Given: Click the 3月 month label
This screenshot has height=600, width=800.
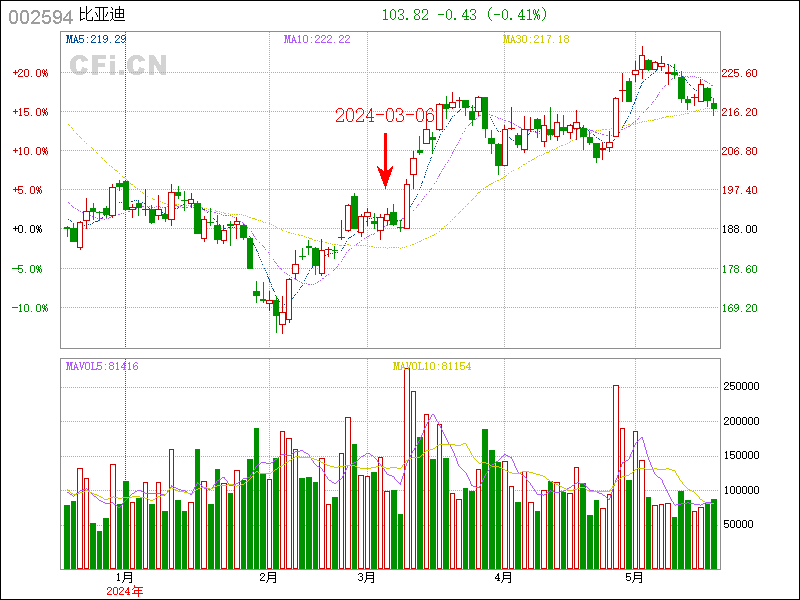Looking at the screenshot, I should tap(367, 578).
